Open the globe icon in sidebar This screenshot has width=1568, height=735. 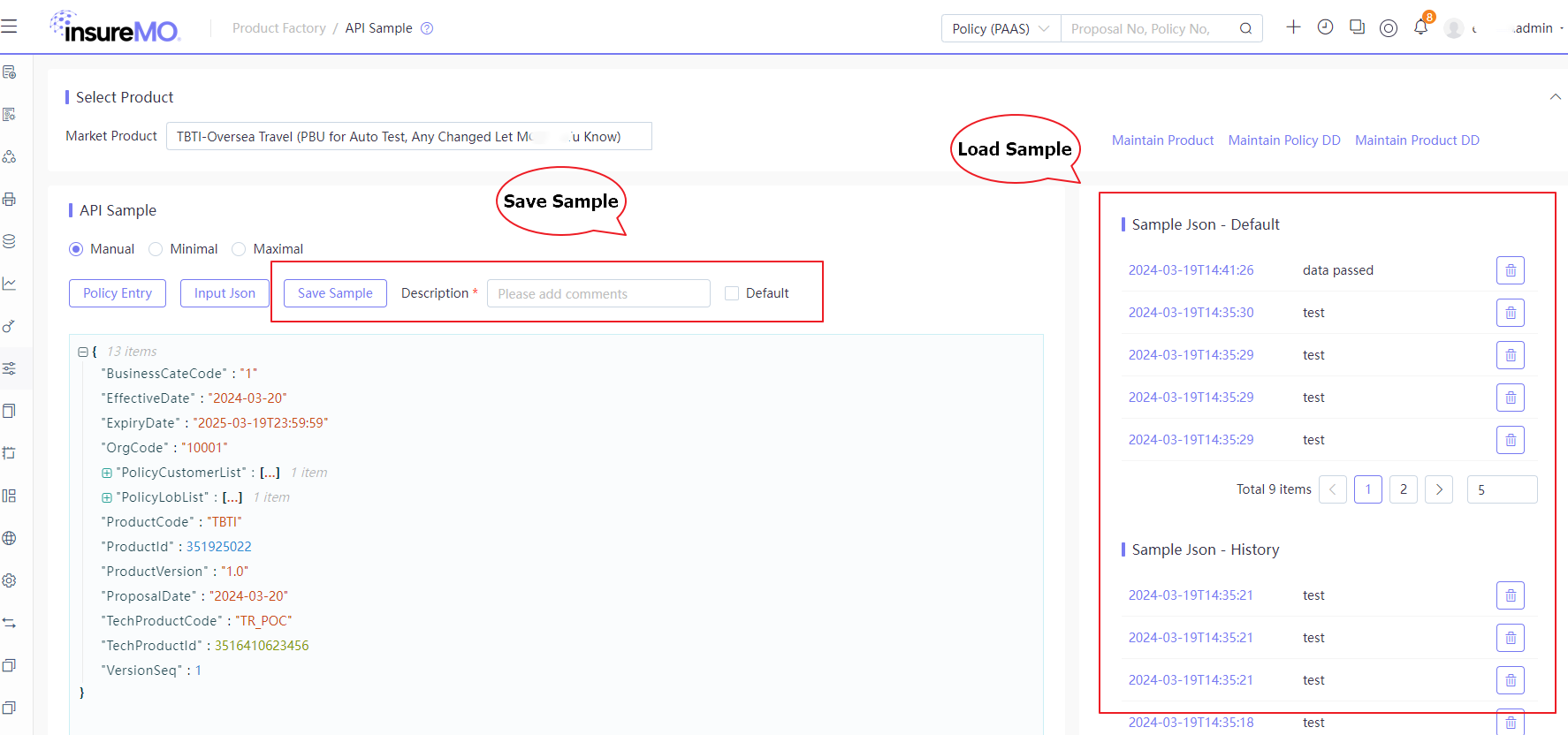tap(10, 538)
